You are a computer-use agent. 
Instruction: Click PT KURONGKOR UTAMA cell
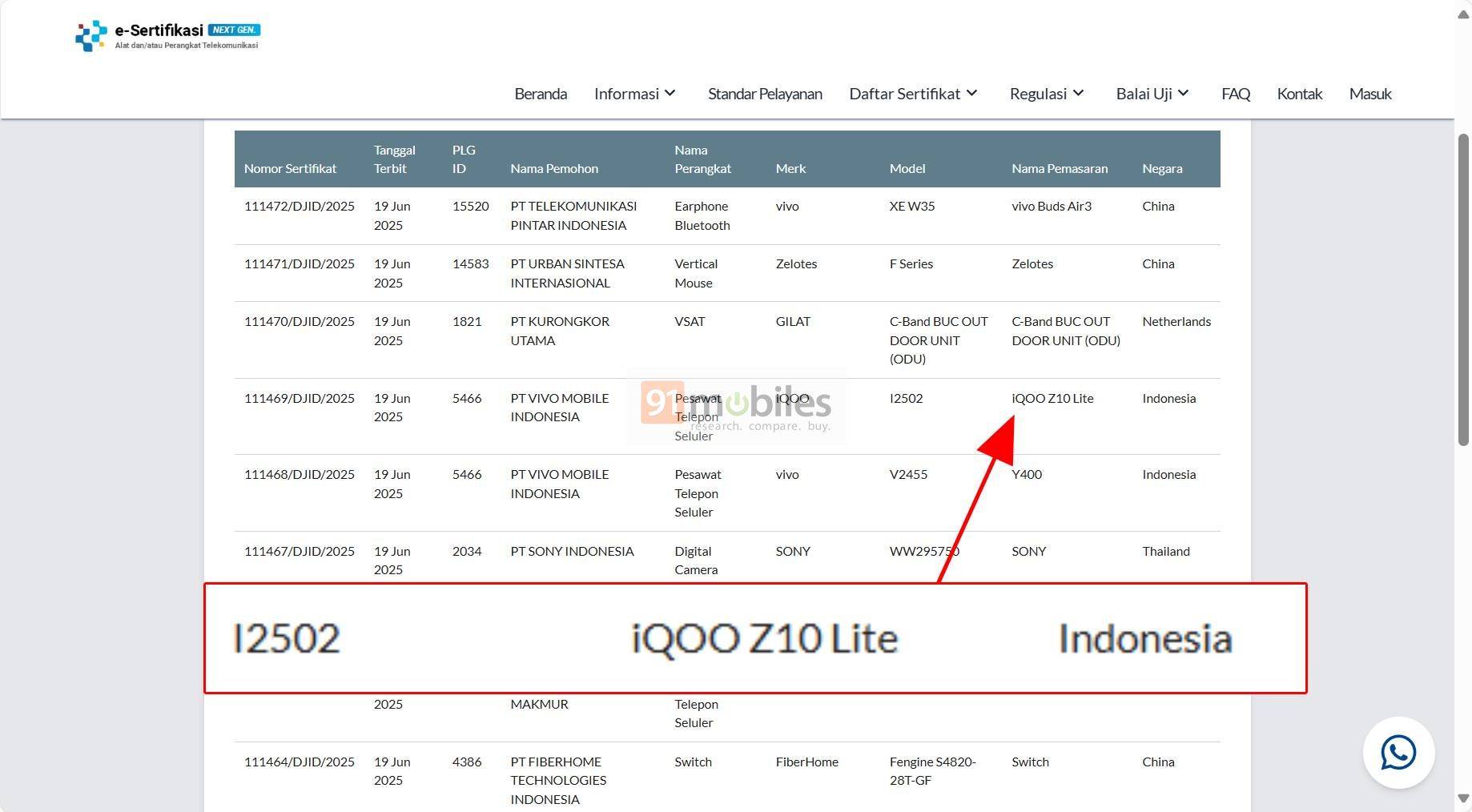560,331
